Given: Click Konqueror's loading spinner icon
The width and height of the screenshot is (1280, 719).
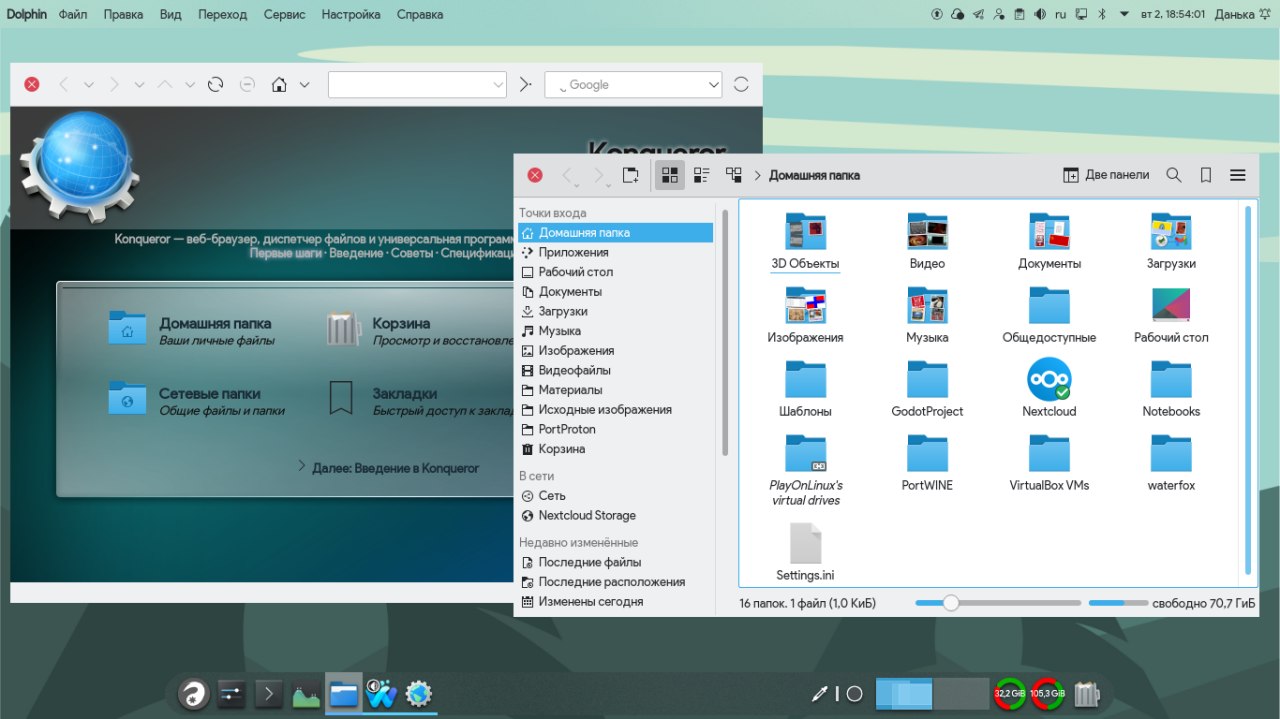Looking at the screenshot, I should [741, 85].
